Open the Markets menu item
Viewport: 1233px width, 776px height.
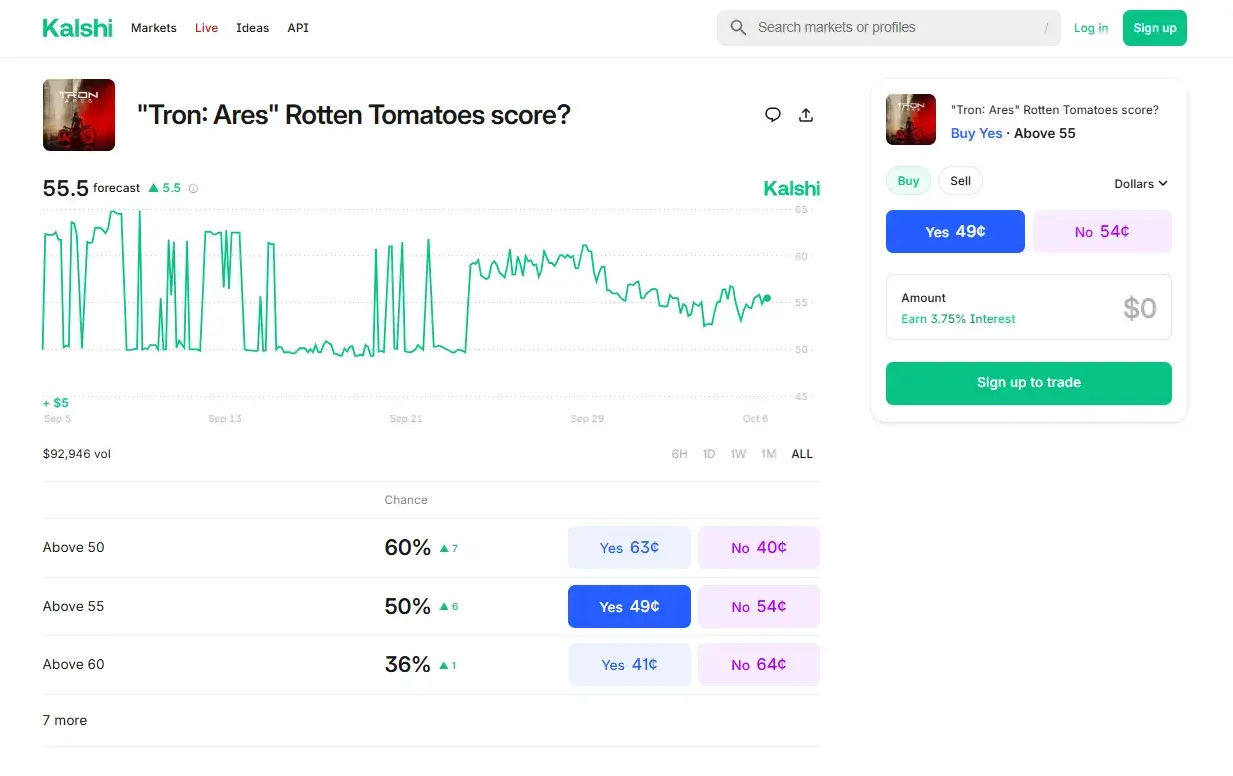pyautogui.click(x=153, y=28)
